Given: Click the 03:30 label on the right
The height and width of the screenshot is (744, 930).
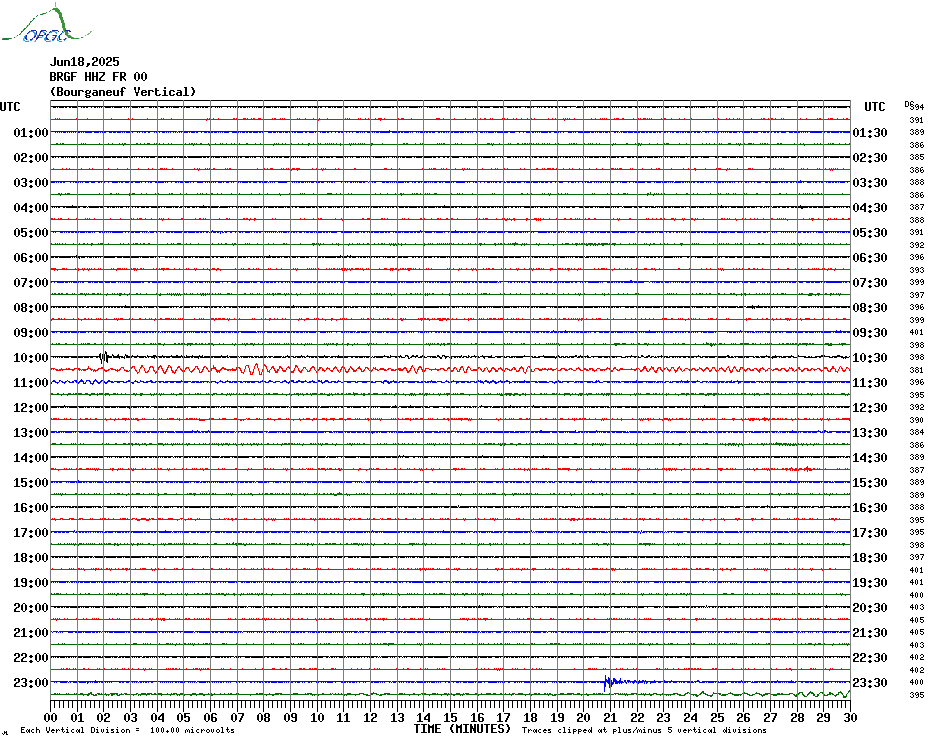Looking at the screenshot, I should click(x=870, y=183).
